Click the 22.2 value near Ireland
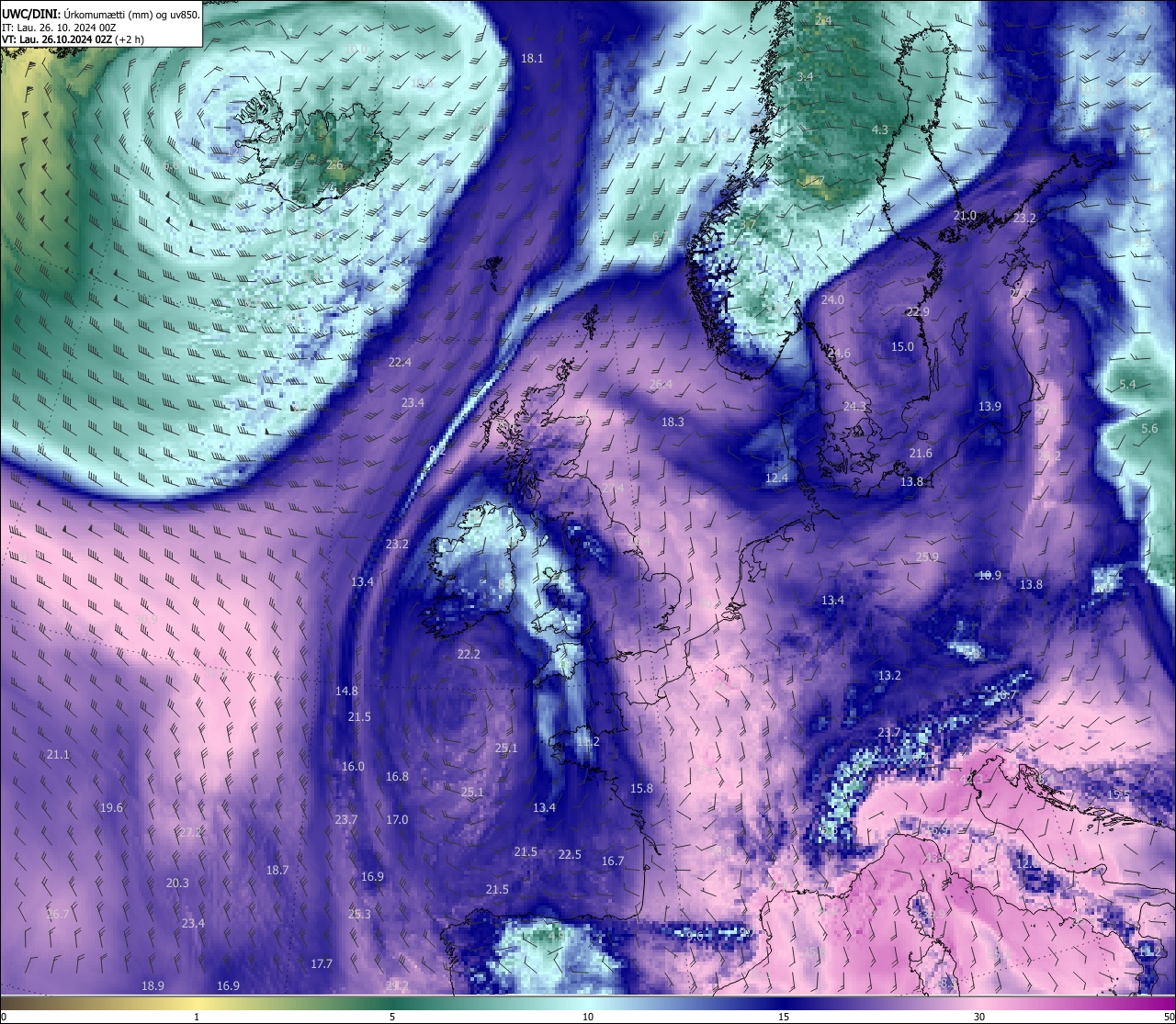This screenshot has width=1176, height=1024. click(x=469, y=654)
